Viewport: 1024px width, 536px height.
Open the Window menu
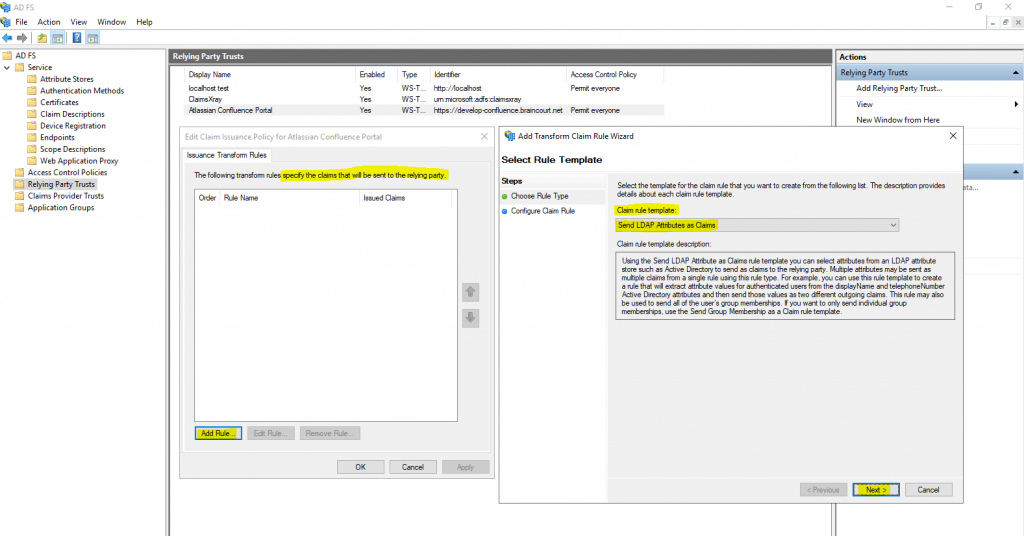coord(112,22)
